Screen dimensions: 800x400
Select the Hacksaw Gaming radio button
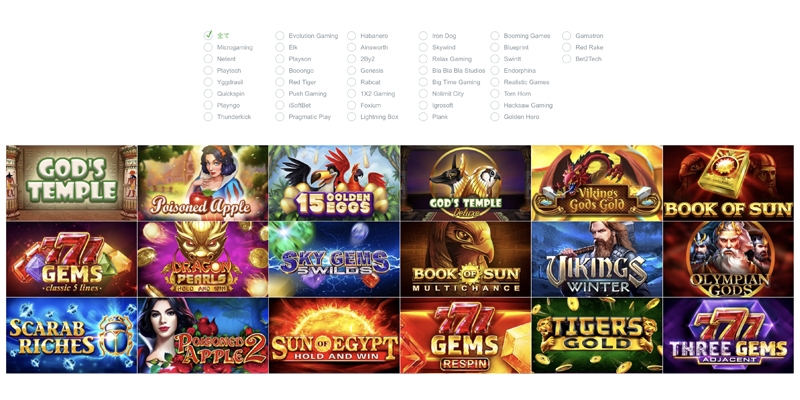coord(495,105)
